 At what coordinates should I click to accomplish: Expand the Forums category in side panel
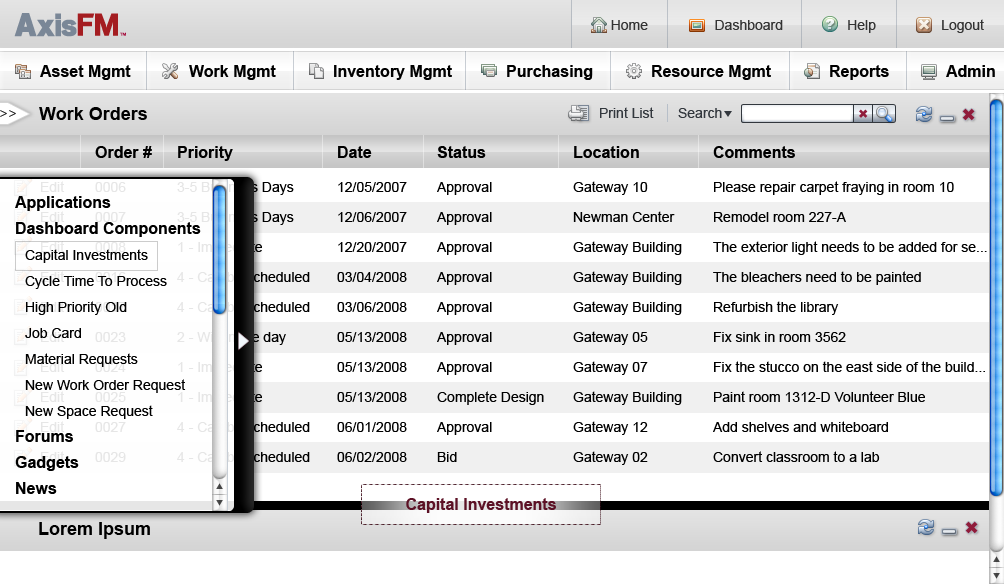44,436
